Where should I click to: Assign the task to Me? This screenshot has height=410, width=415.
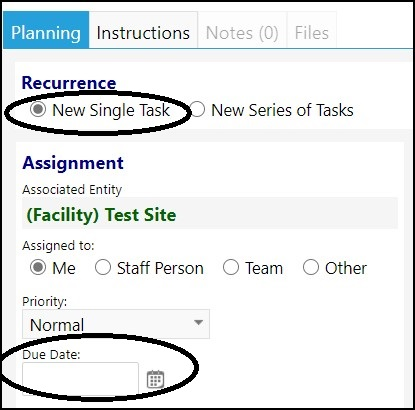click(38, 267)
